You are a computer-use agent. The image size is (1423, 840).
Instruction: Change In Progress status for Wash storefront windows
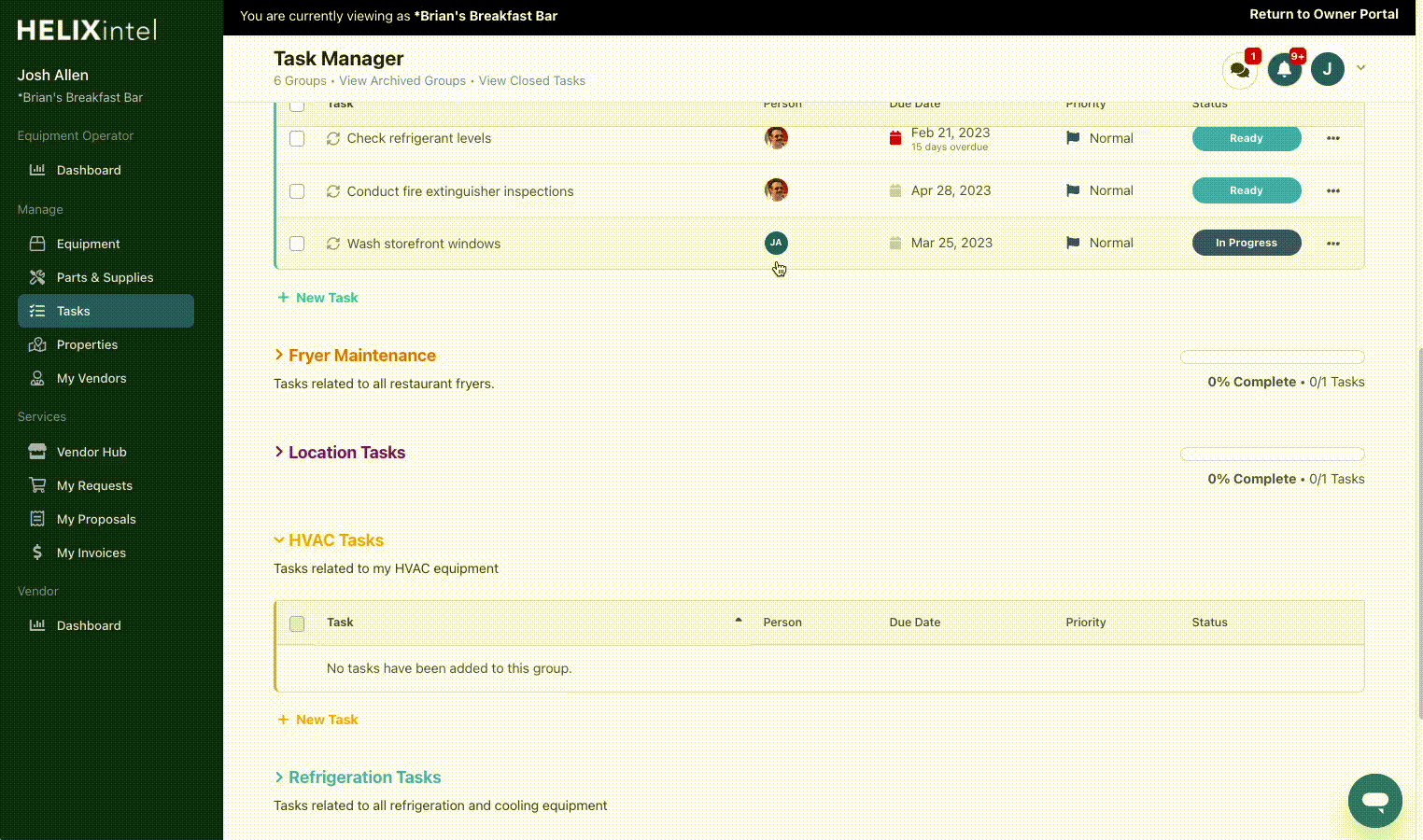pos(1247,243)
